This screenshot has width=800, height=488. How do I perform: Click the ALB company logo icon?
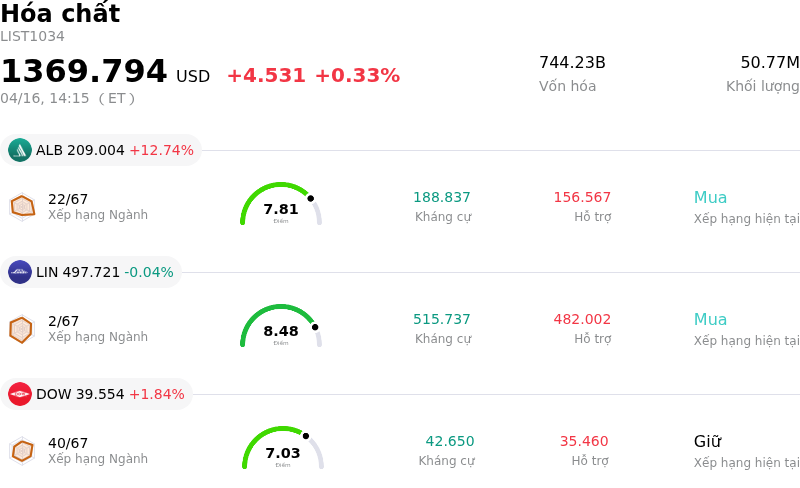20,150
